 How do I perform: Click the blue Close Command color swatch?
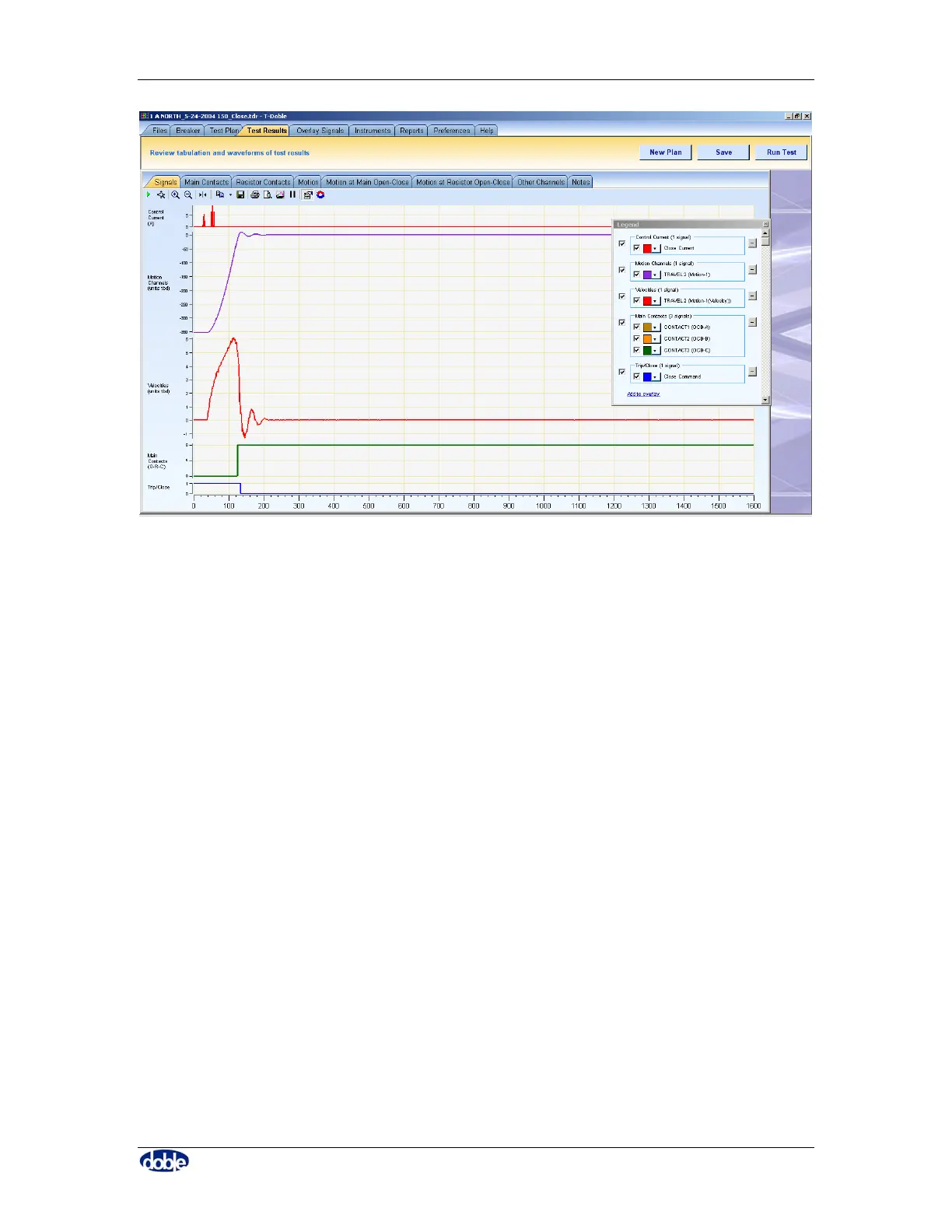coord(647,376)
